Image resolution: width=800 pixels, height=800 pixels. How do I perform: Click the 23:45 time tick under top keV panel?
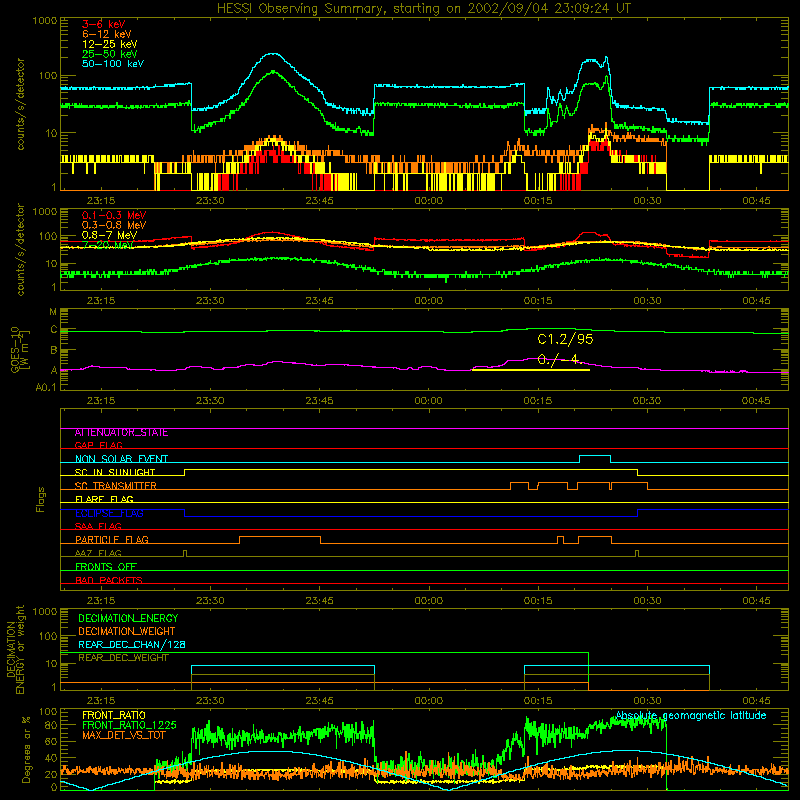(x=319, y=201)
